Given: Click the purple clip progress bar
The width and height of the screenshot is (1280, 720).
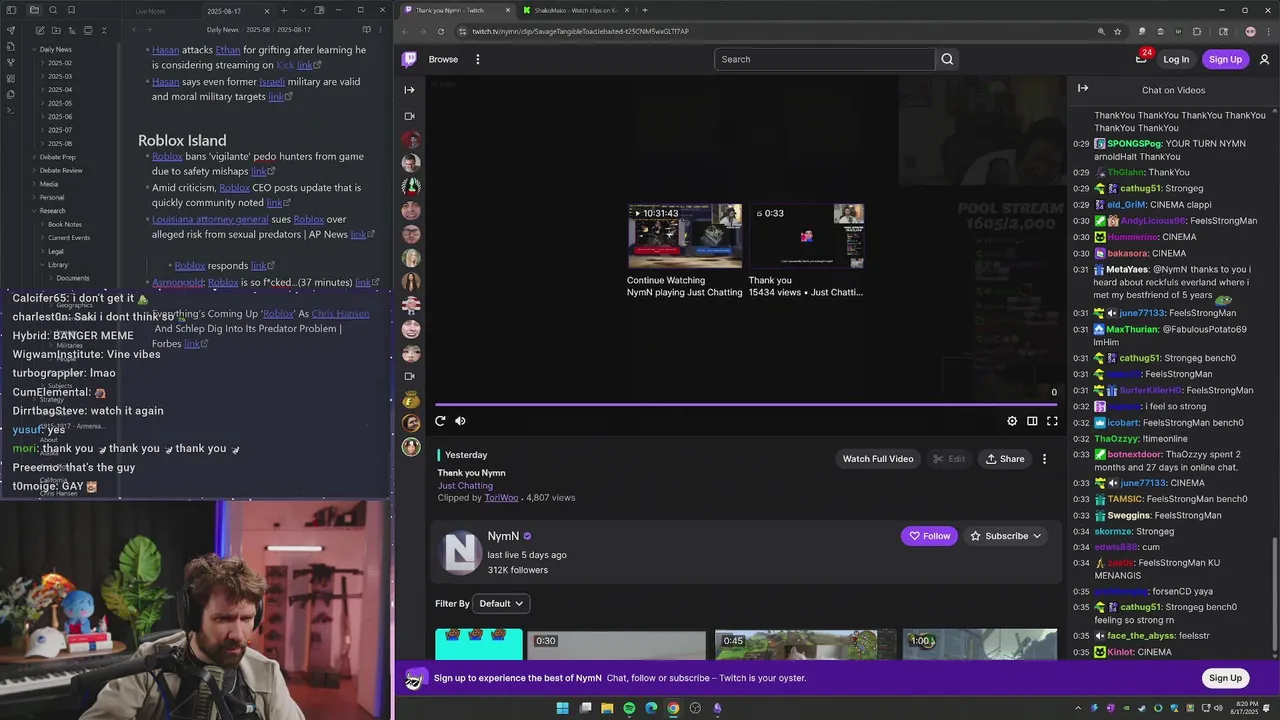Looking at the screenshot, I should [x=745, y=405].
